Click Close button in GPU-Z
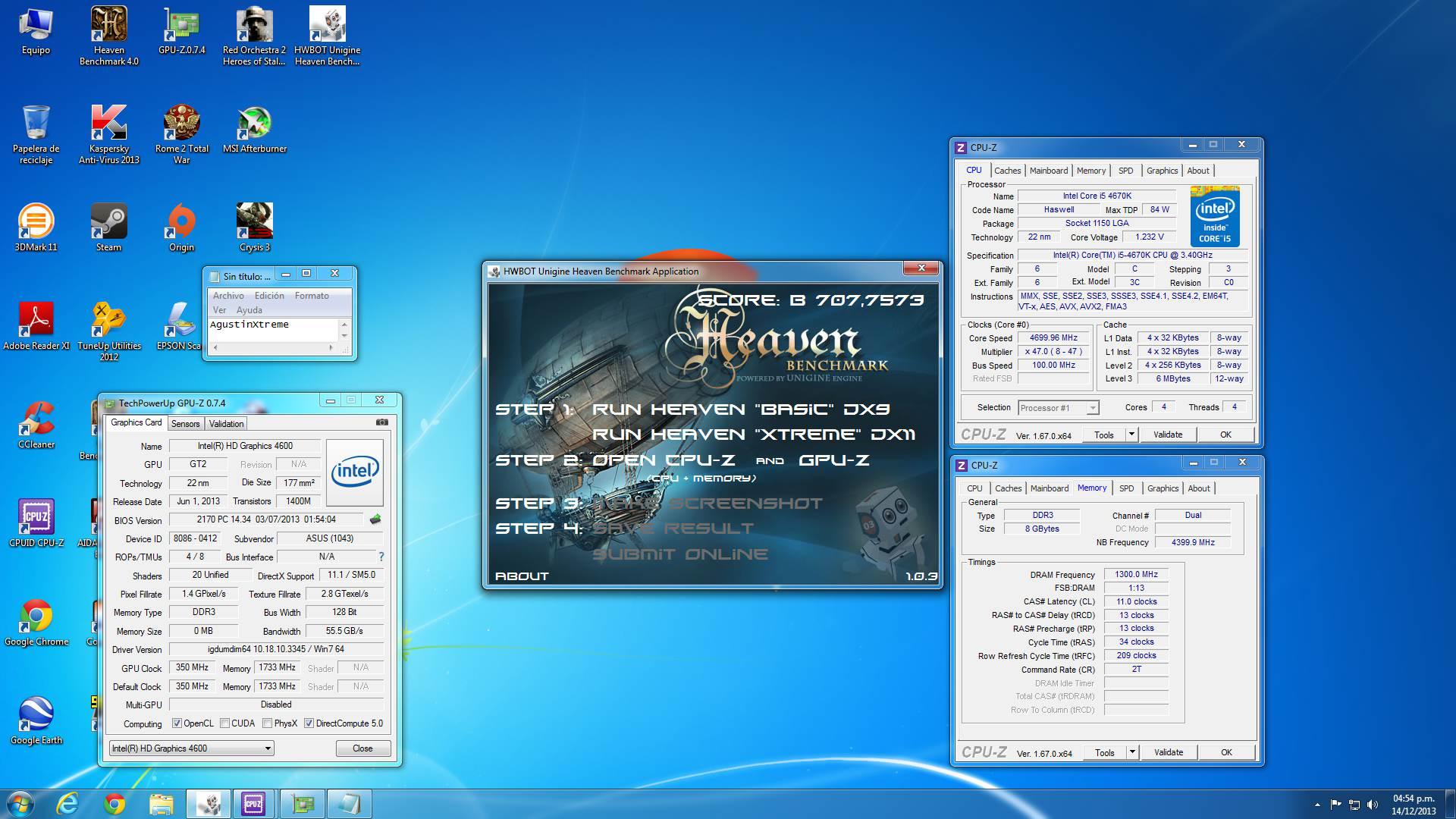This screenshot has height=819, width=1456. (362, 748)
